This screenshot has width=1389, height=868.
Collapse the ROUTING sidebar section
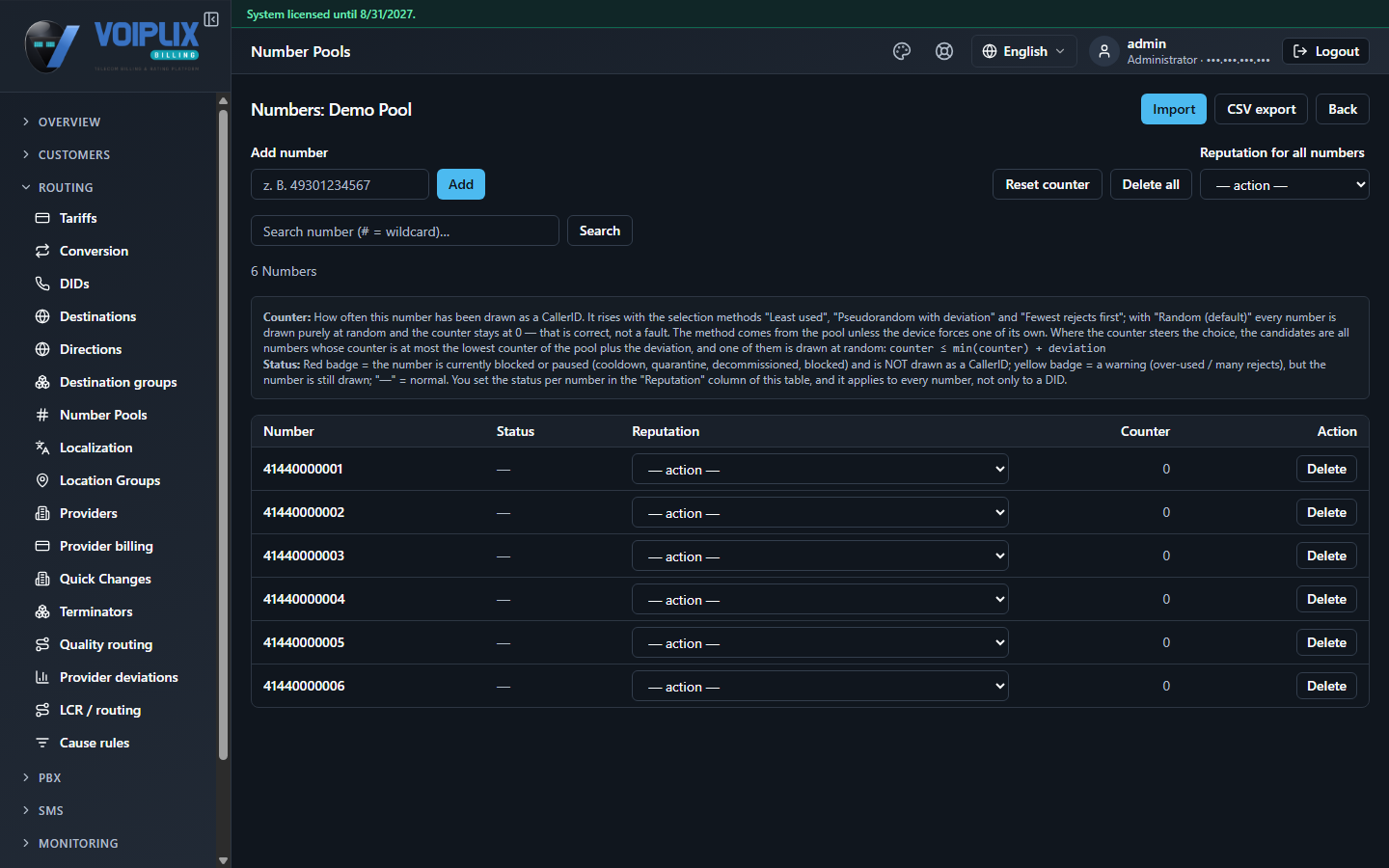coord(66,187)
